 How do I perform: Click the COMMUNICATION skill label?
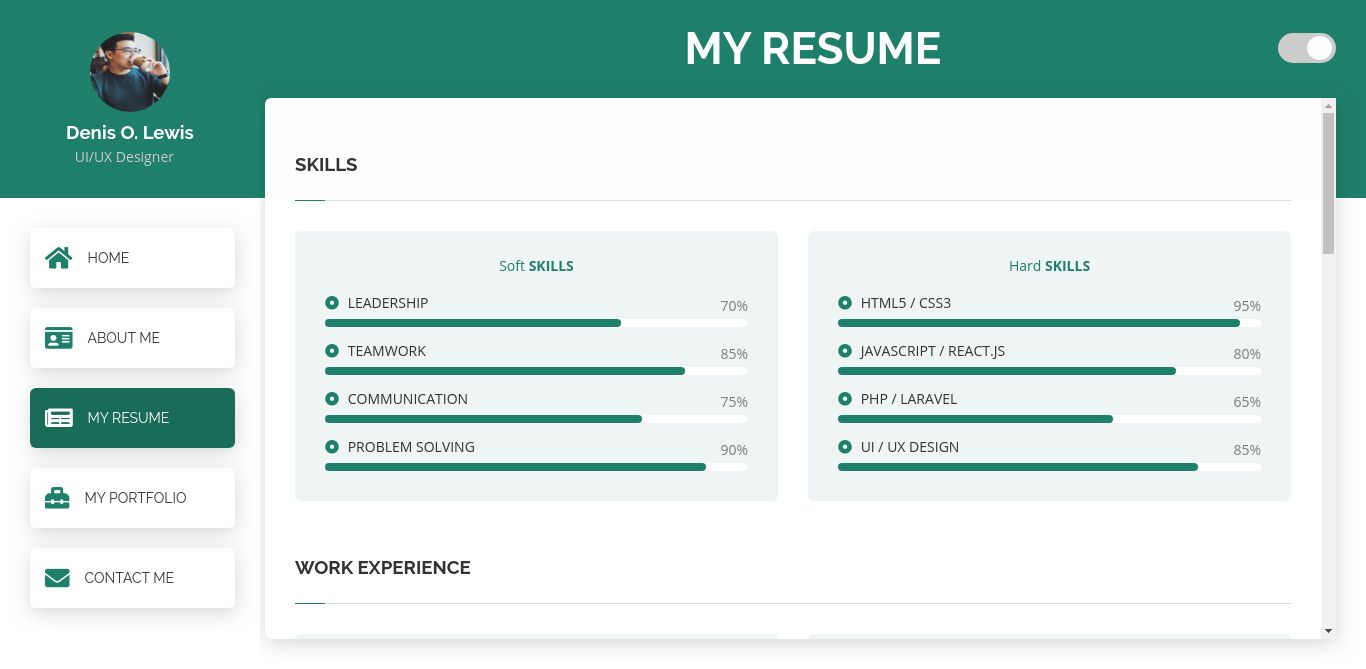pyautogui.click(x=408, y=399)
